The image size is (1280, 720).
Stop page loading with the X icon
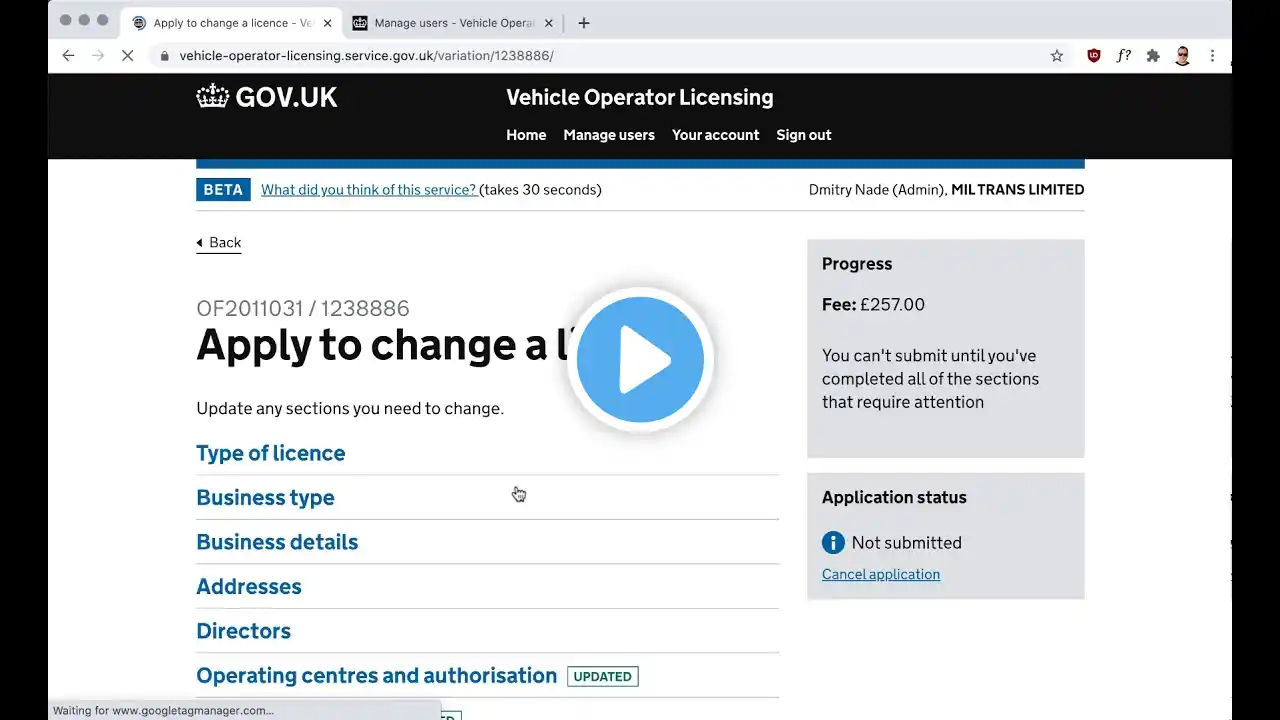click(x=127, y=56)
